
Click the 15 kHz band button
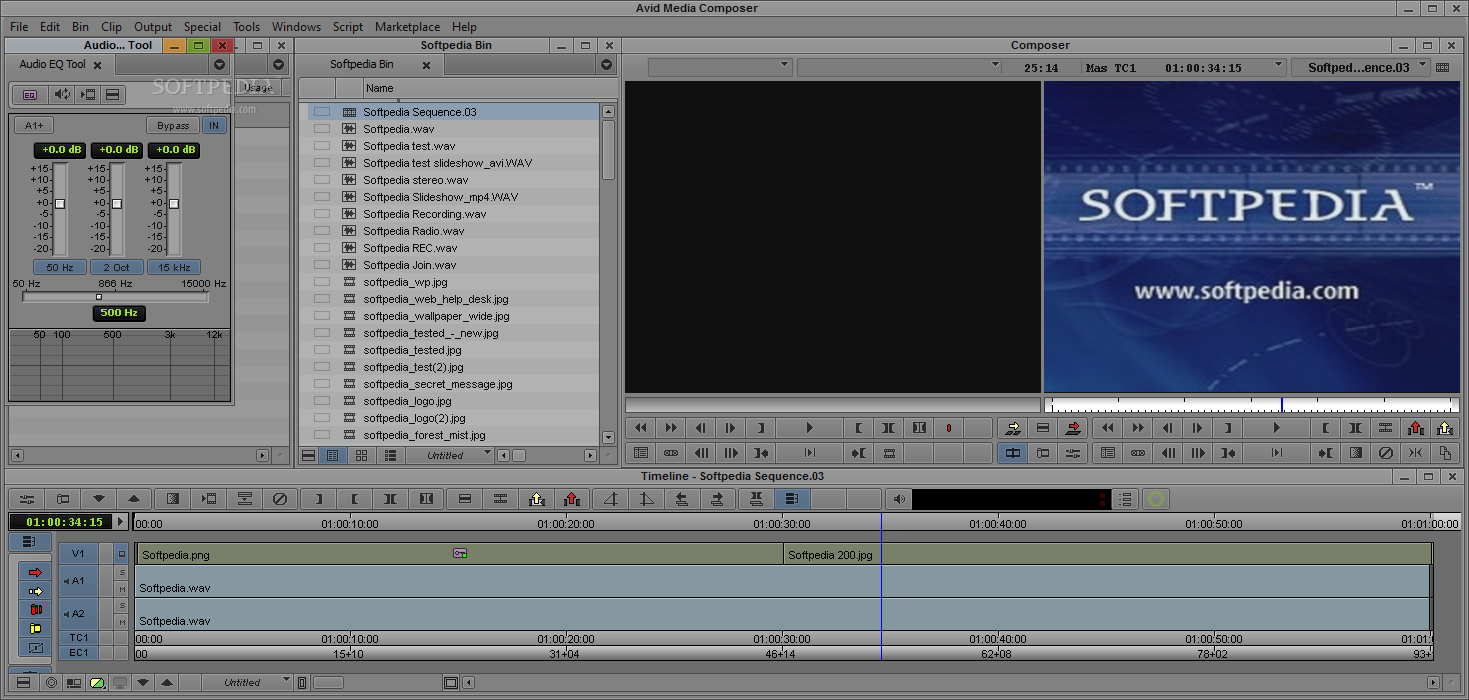click(x=174, y=268)
